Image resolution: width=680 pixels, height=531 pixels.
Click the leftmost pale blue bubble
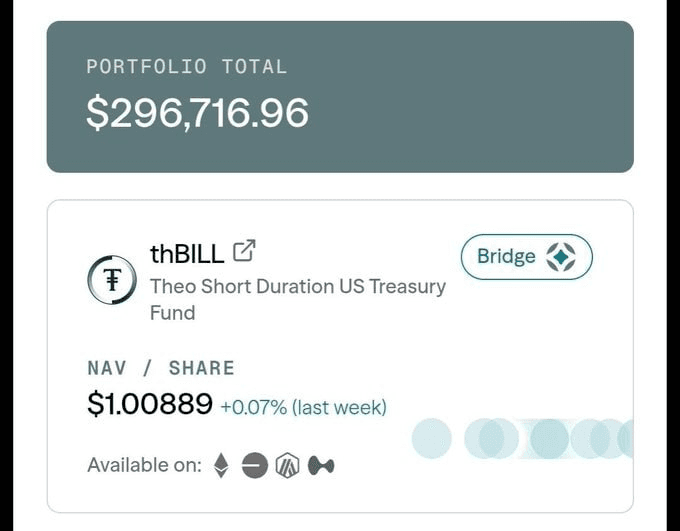coord(431,439)
